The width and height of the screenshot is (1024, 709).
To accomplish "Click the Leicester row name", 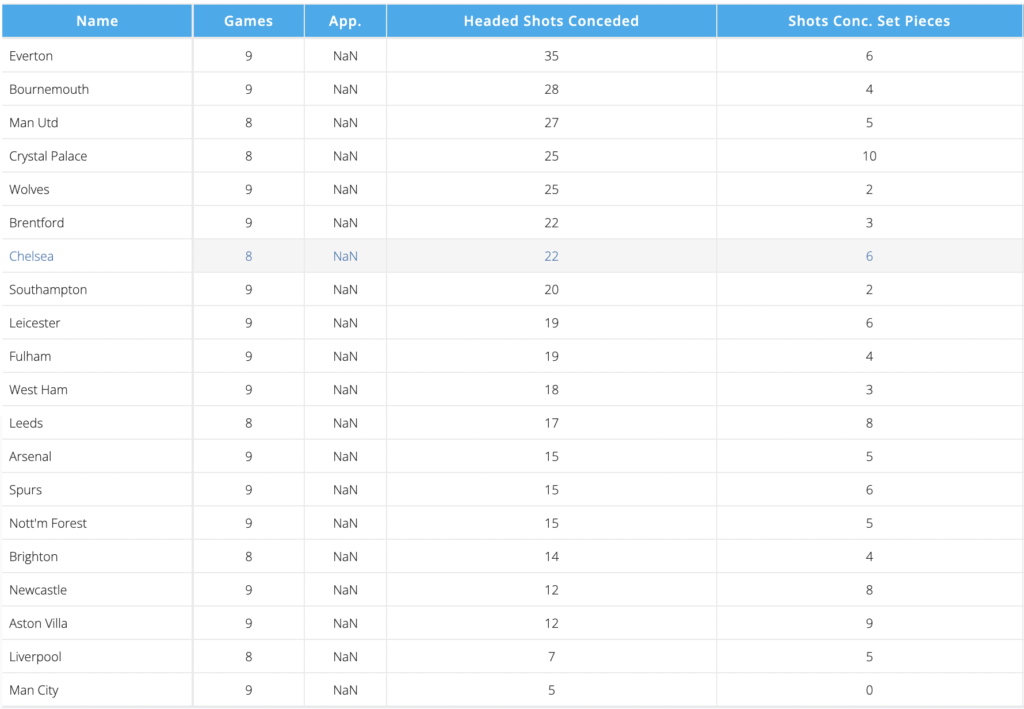I will pyautogui.click(x=35, y=323).
